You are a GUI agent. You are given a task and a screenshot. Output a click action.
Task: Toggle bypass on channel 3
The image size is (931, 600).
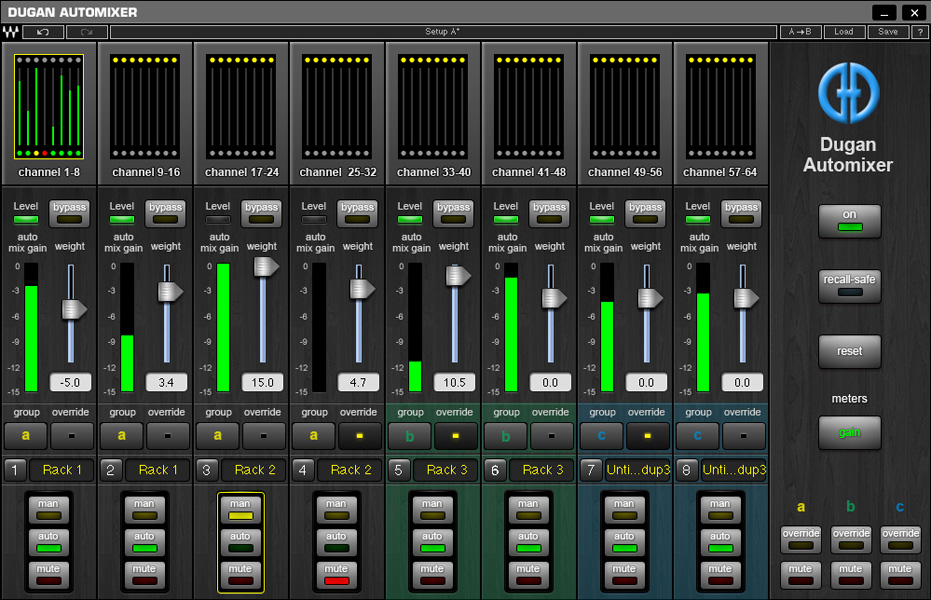click(261, 213)
